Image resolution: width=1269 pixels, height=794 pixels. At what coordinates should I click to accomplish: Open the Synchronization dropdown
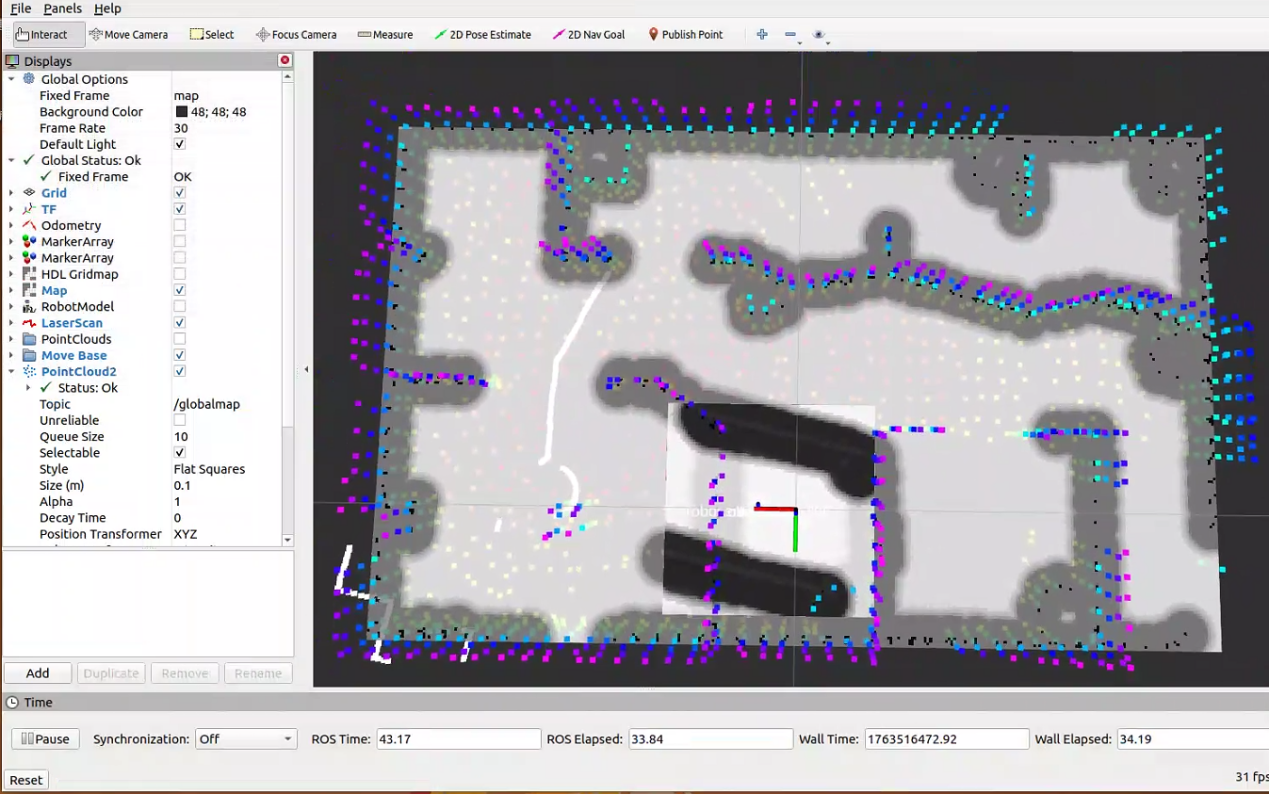[245, 739]
